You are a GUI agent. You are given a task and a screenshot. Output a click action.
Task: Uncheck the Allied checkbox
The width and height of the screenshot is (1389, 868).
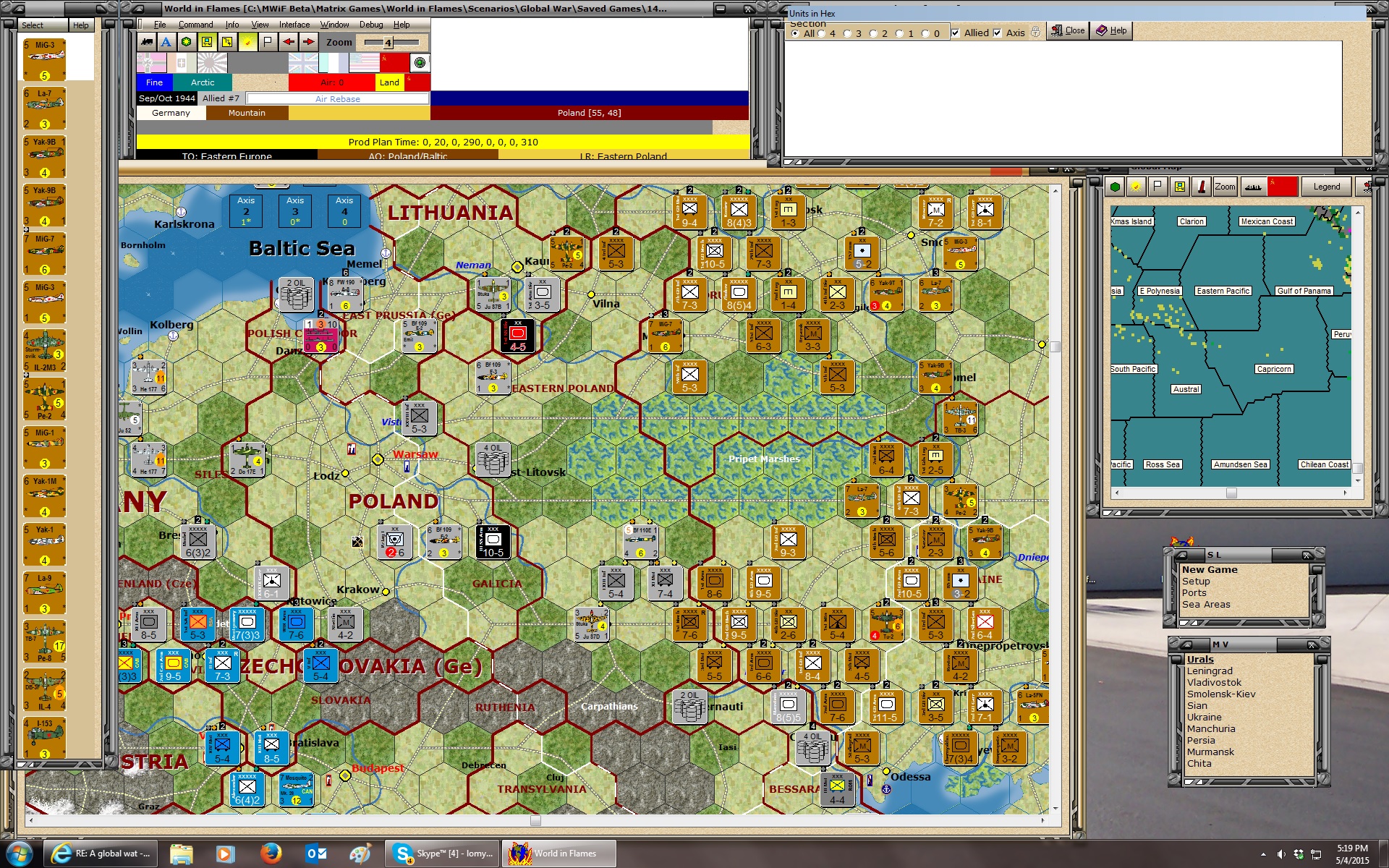tap(956, 33)
